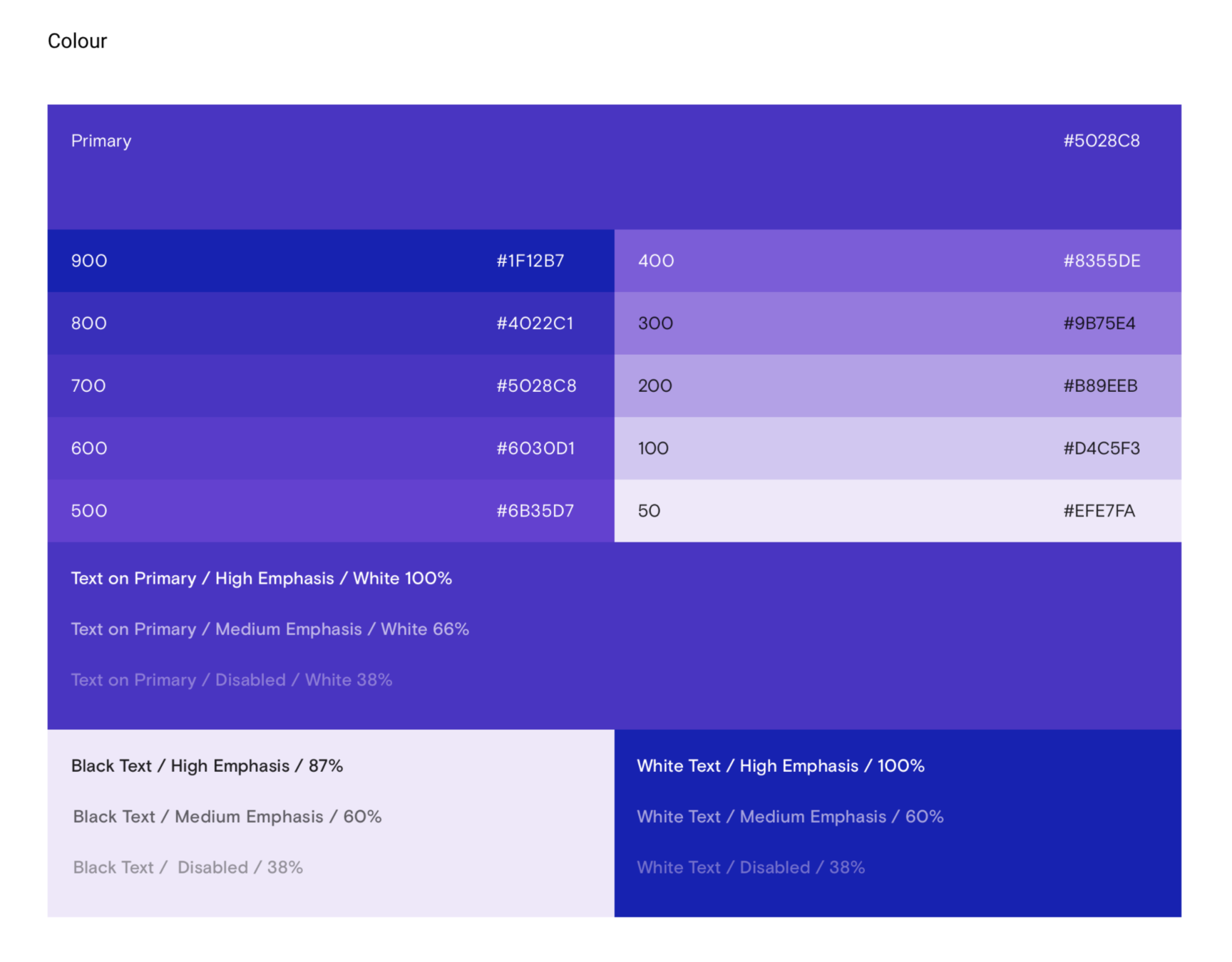
Task: Click the #D4C5F3 hex value
Action: click(1102, 448)
